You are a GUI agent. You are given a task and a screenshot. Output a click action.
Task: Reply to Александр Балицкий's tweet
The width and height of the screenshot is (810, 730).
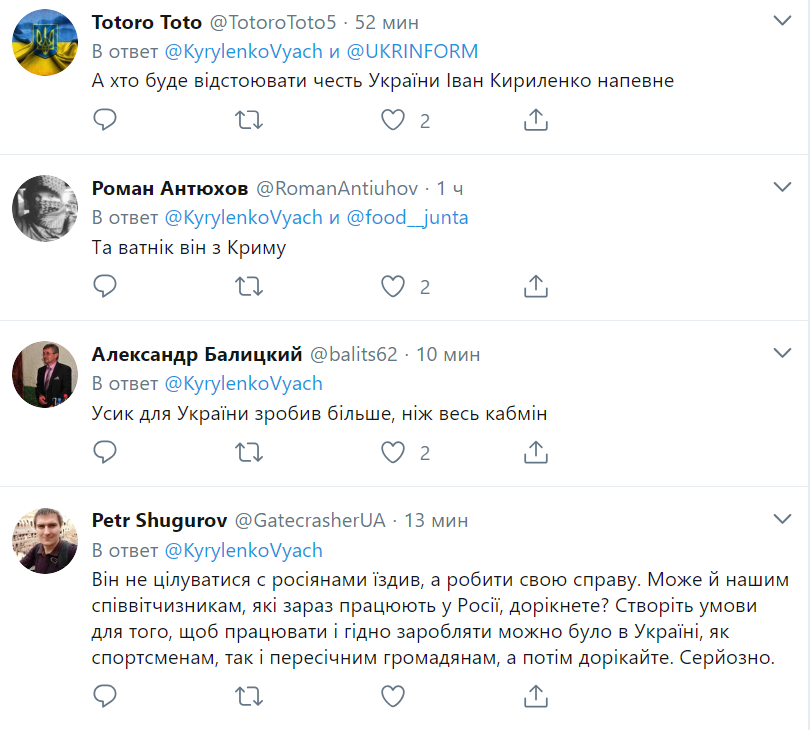tap(105, 453)
